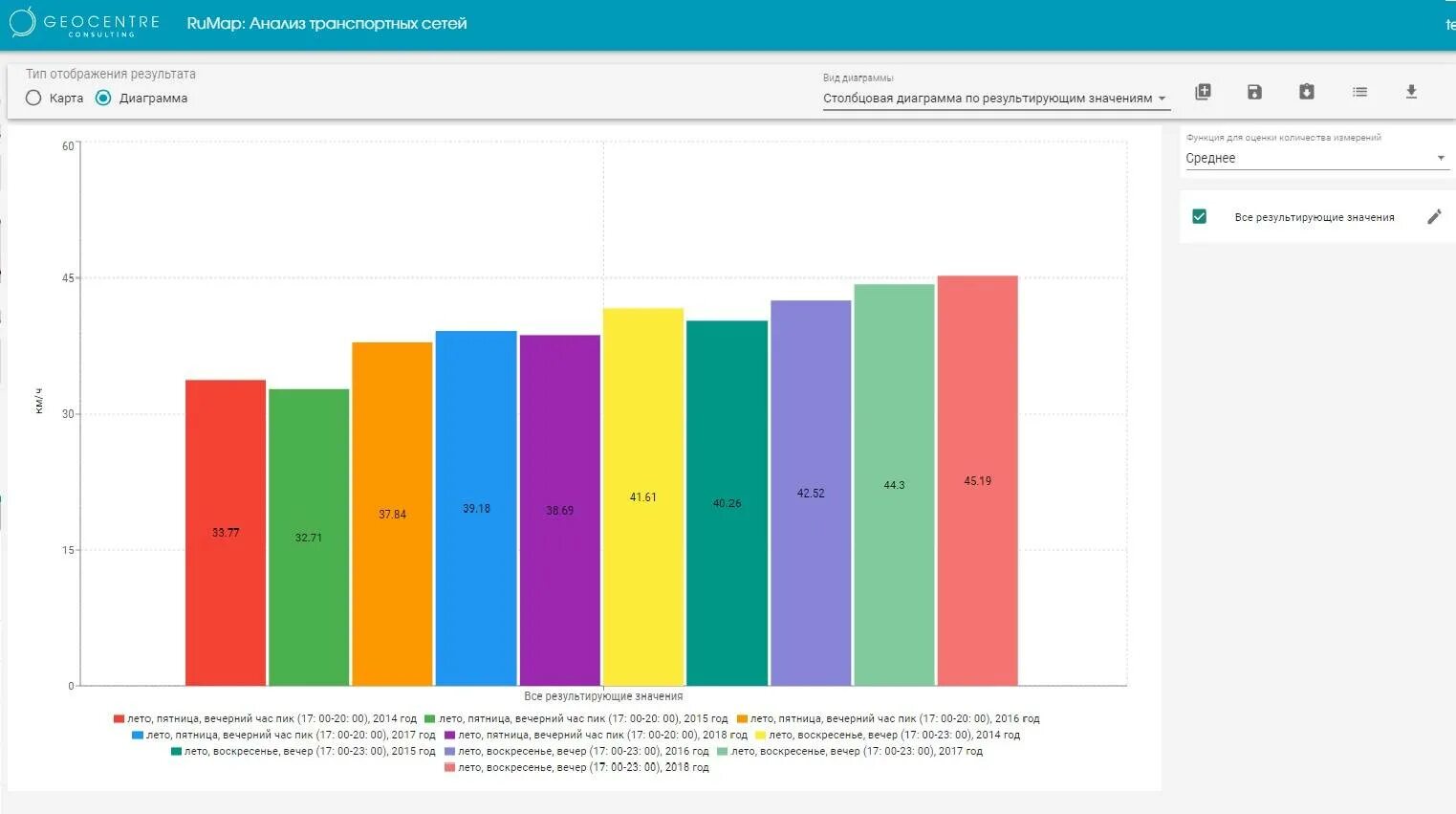Click legend text 'лето, воскресенье, вечер' 2016 год
The image size is (1456, 814).
[583, 752]
